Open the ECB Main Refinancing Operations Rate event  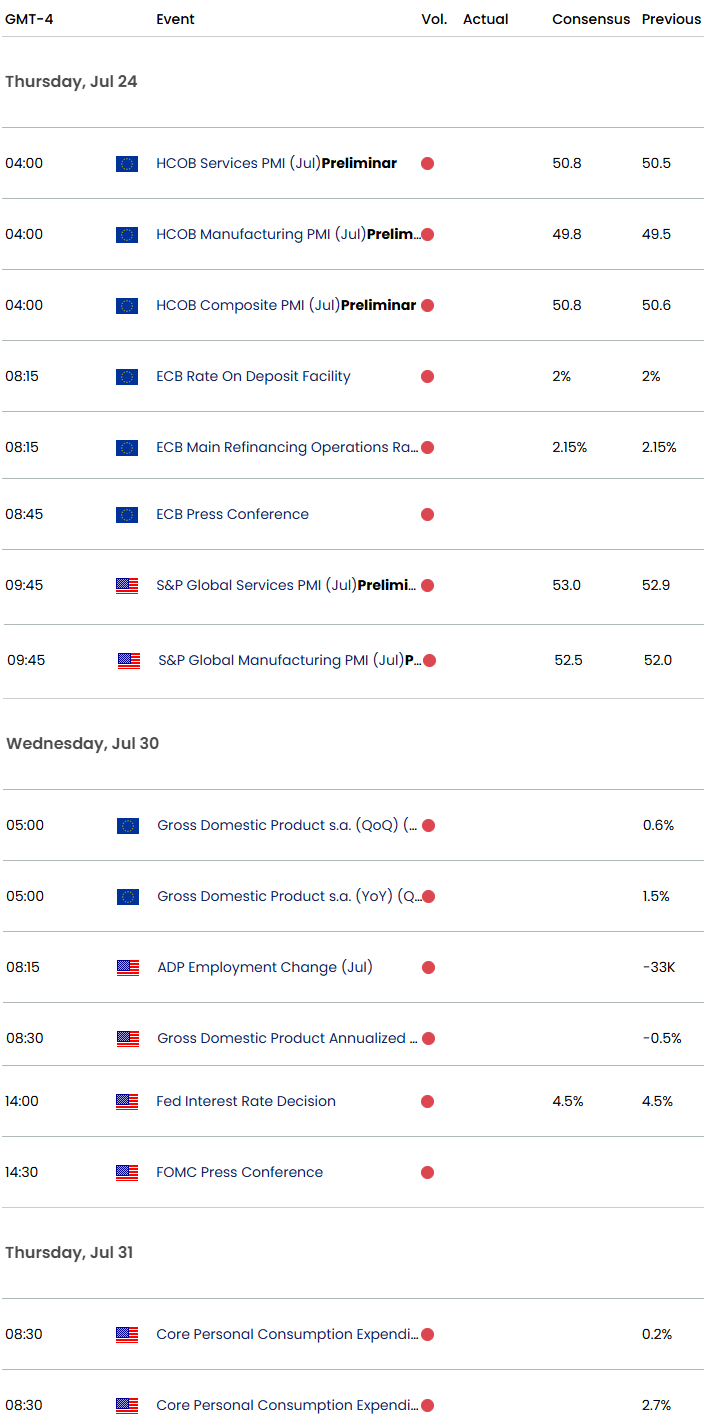tap(287, 448)
